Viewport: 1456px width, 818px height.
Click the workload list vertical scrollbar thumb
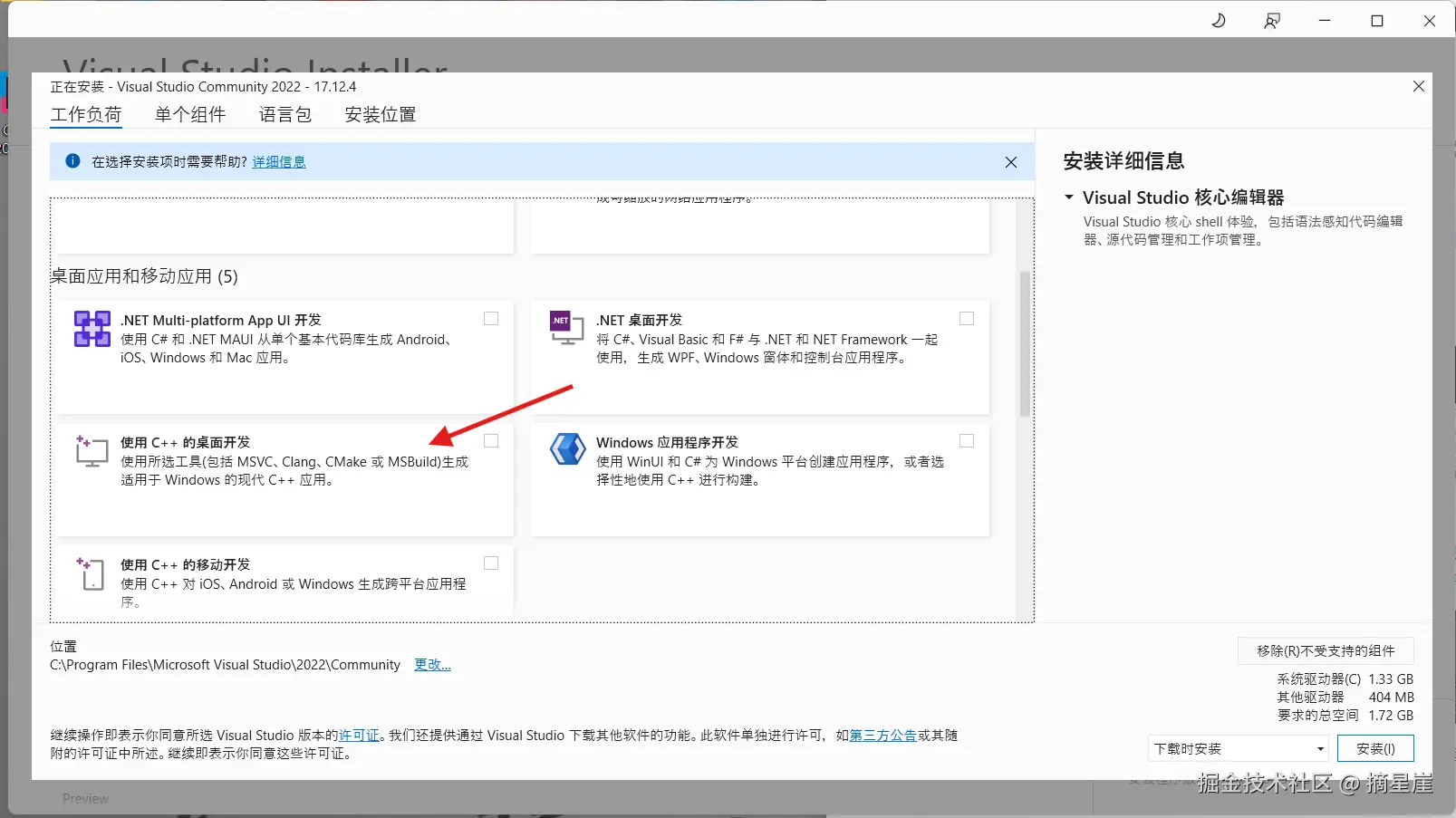1025,344
